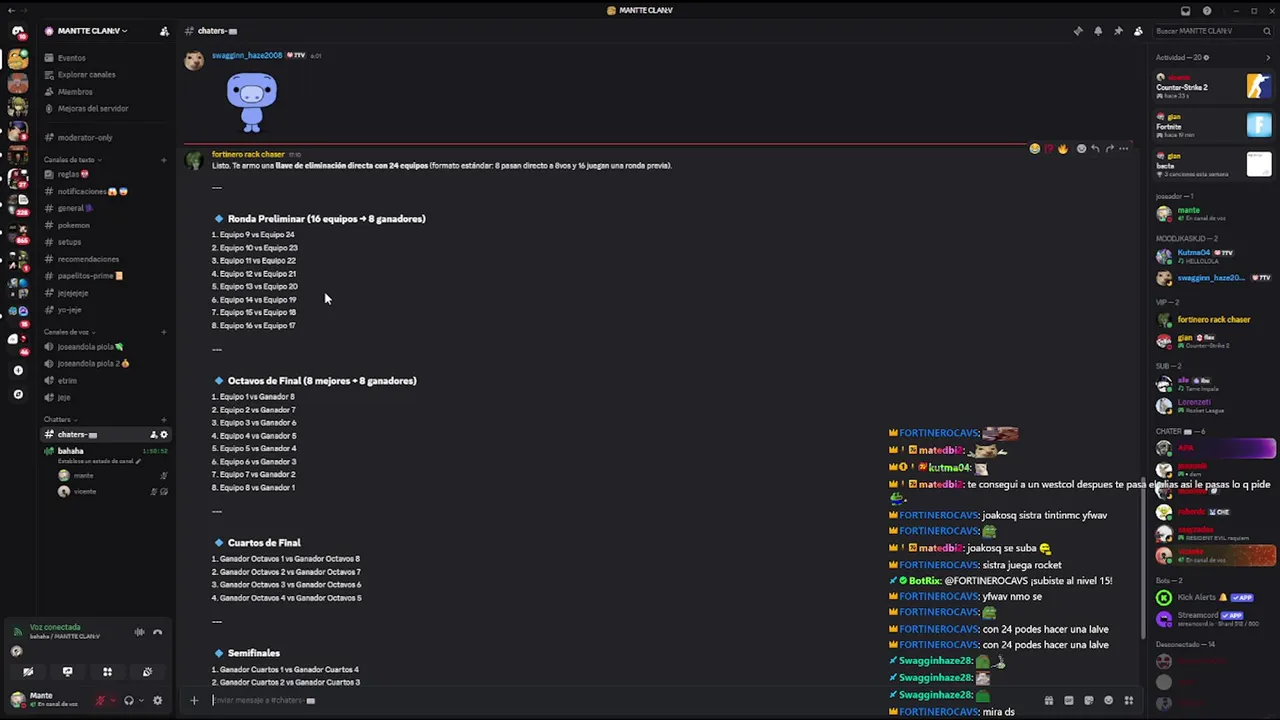The height and width of the screenshot is (720, 1280).
Task: Toggle the camera on
Action: [x=28, y=672]
